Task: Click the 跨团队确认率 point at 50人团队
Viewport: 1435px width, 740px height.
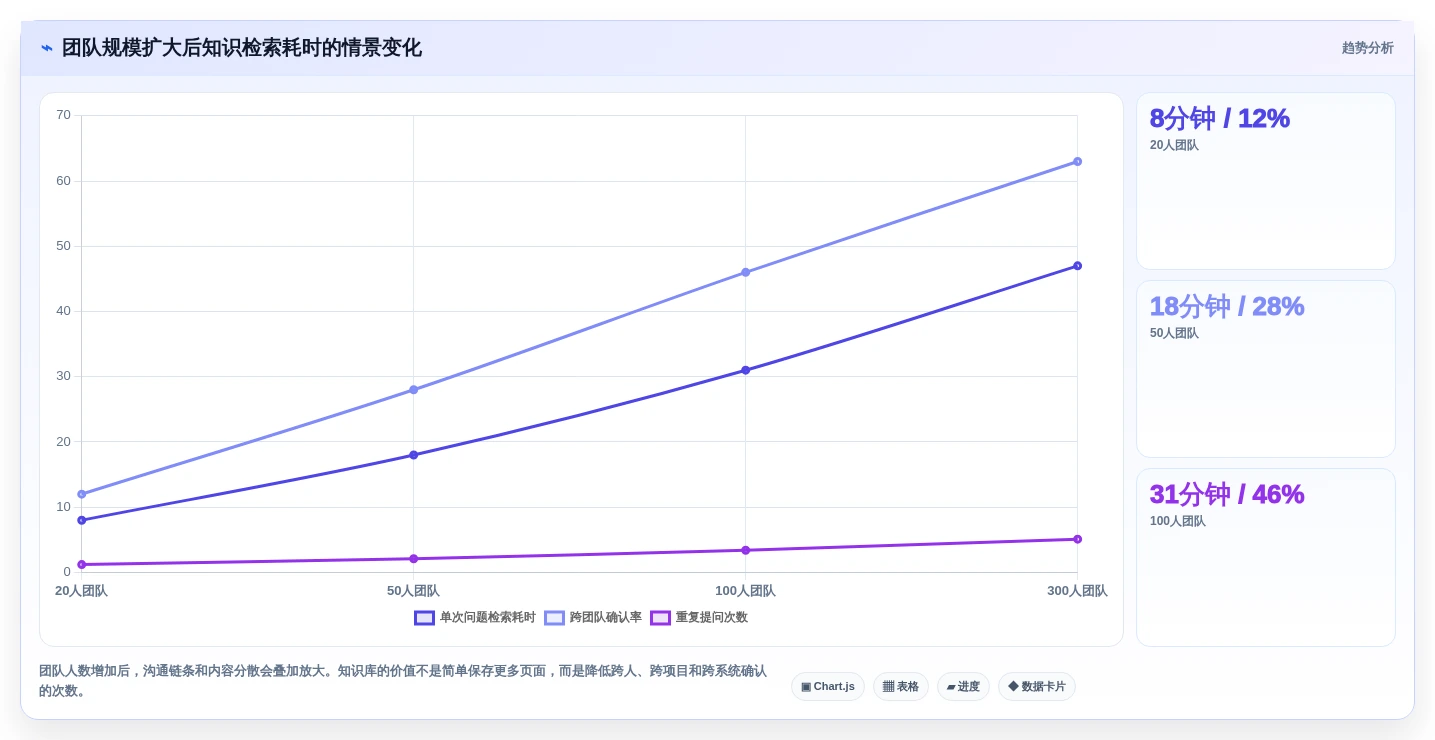Action: pos(413,390)
